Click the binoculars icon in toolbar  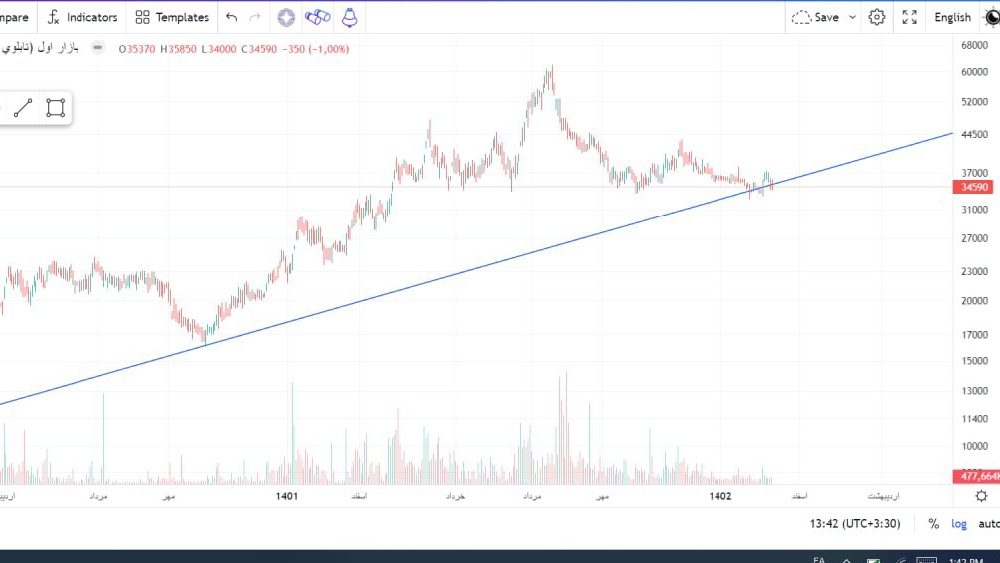pos(318,17)
